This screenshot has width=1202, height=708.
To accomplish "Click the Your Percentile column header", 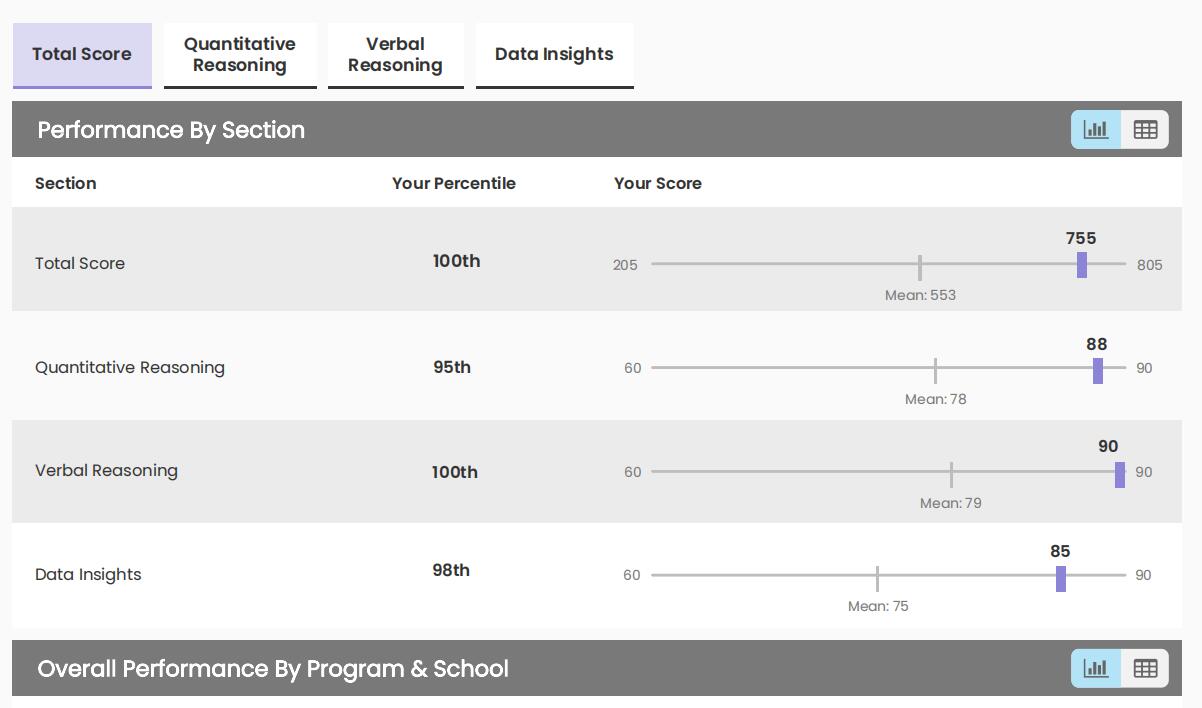I will pos(454,184).
